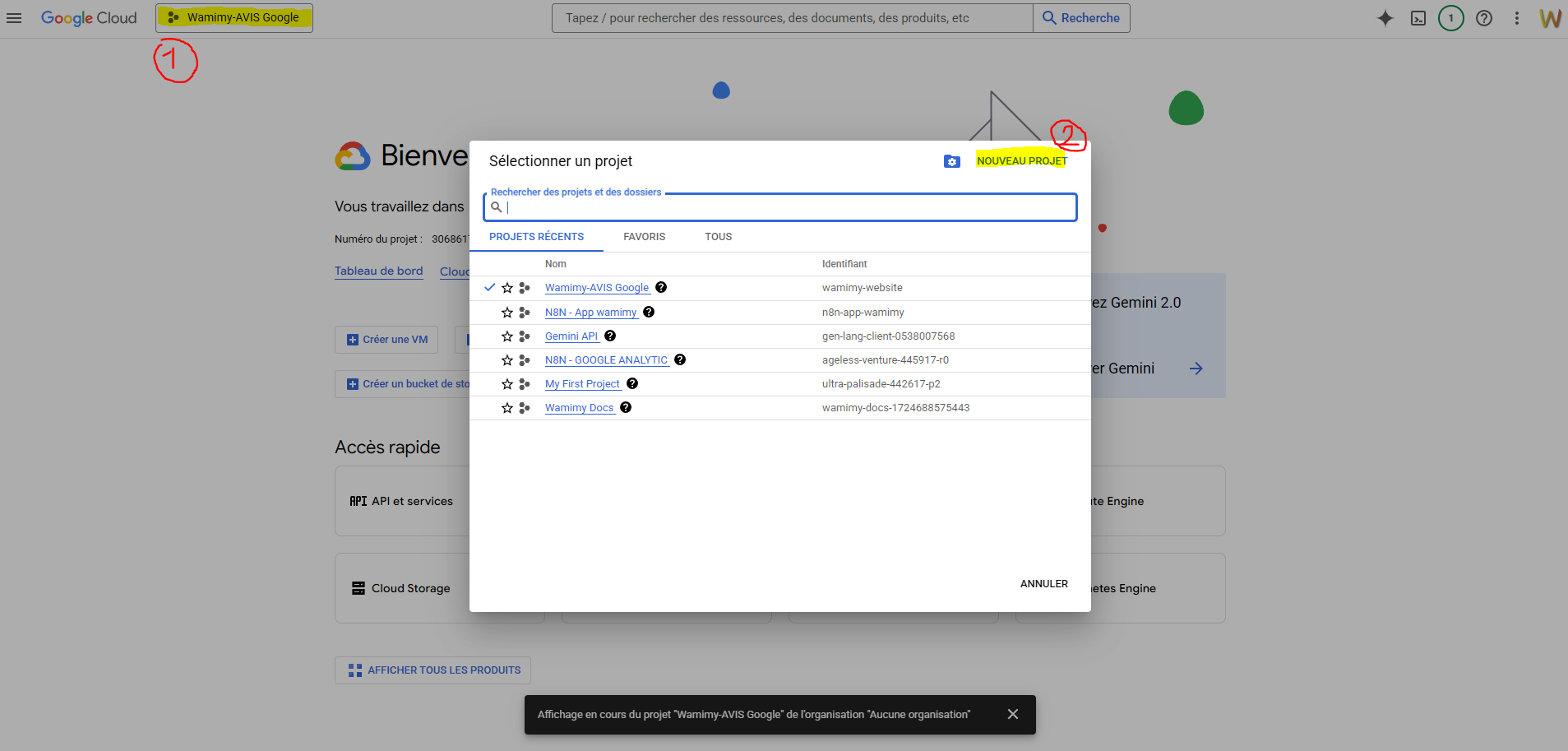Click project type icon beside Wamimy Docs
1568x751 pixels.
525,408
